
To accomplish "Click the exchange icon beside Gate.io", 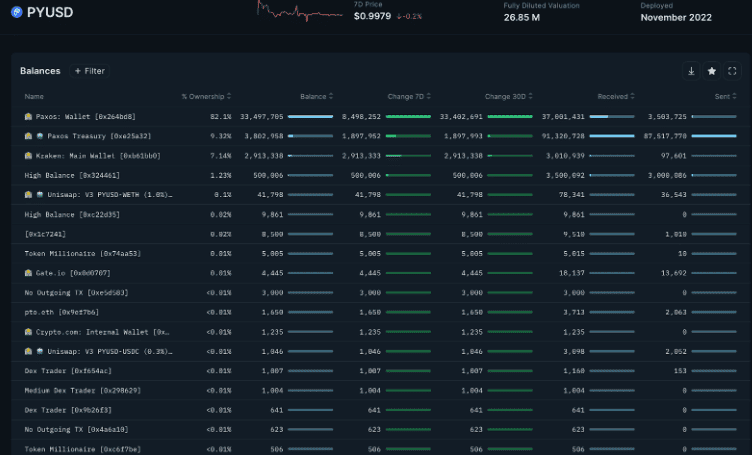I will tap(28, 273).
